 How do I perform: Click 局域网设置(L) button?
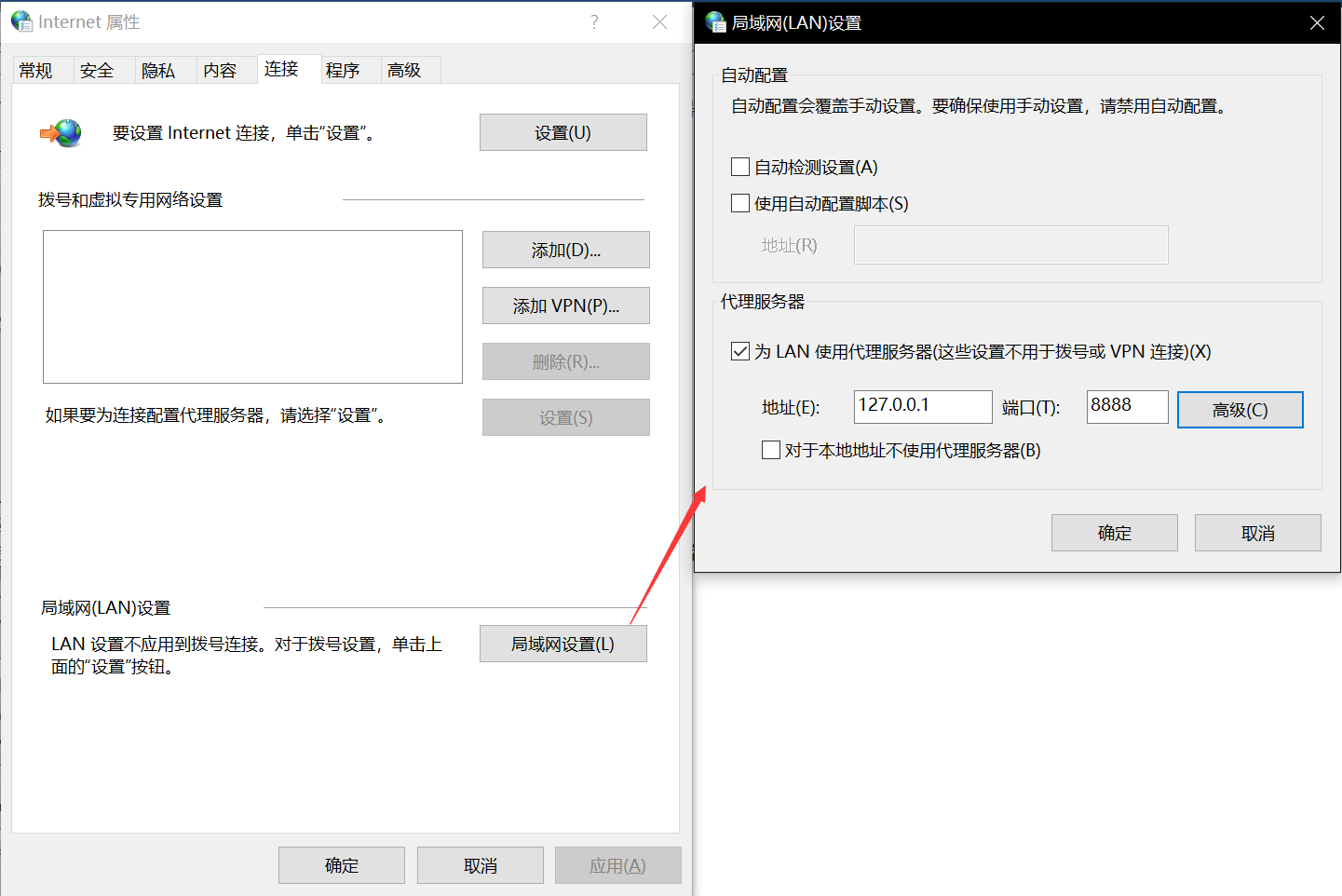(x=563, y=644)
